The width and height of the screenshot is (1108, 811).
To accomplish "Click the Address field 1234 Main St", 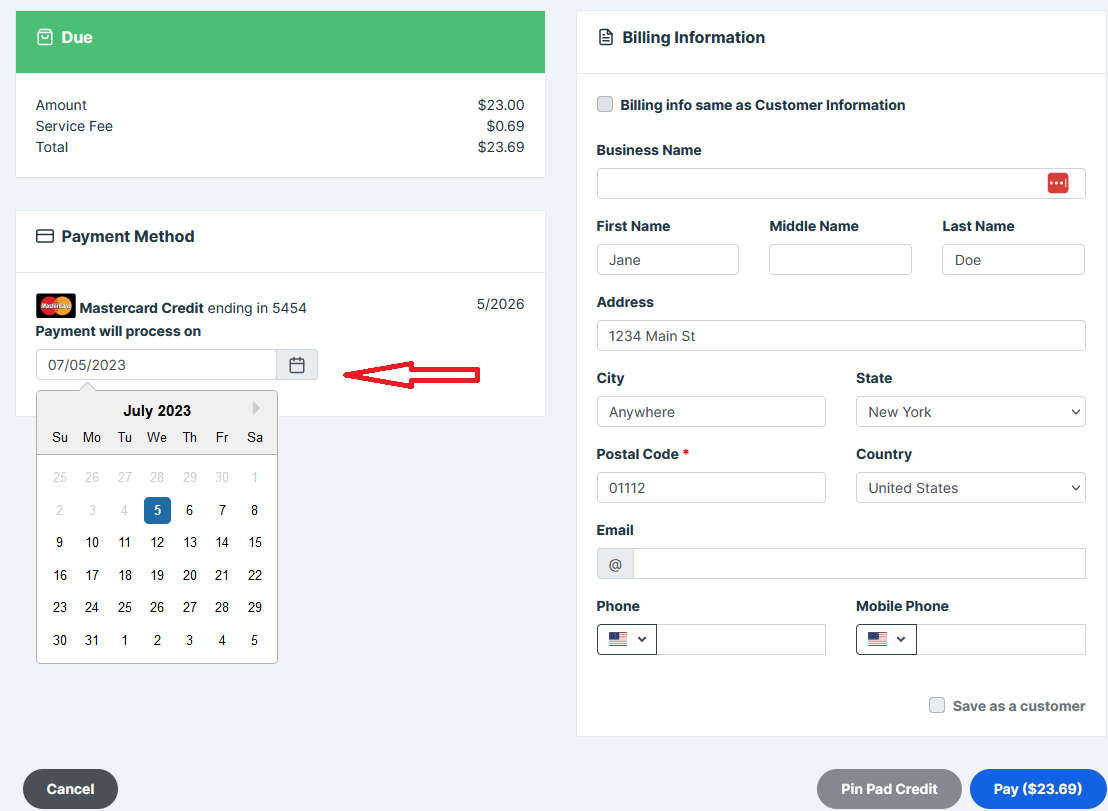I will pos(841,336).
